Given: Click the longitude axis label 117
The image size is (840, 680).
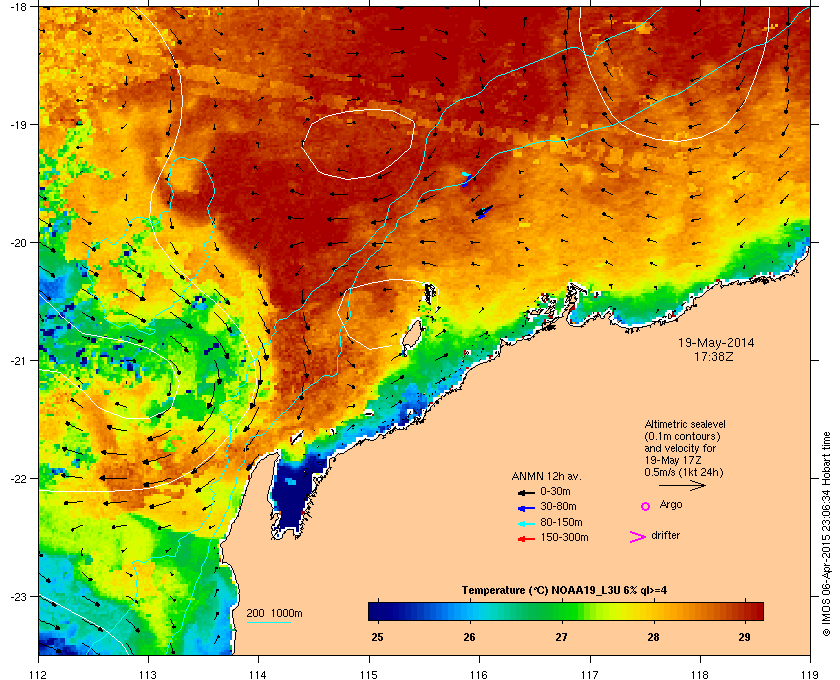Looking at the screenshot, I should pos(589,674).
